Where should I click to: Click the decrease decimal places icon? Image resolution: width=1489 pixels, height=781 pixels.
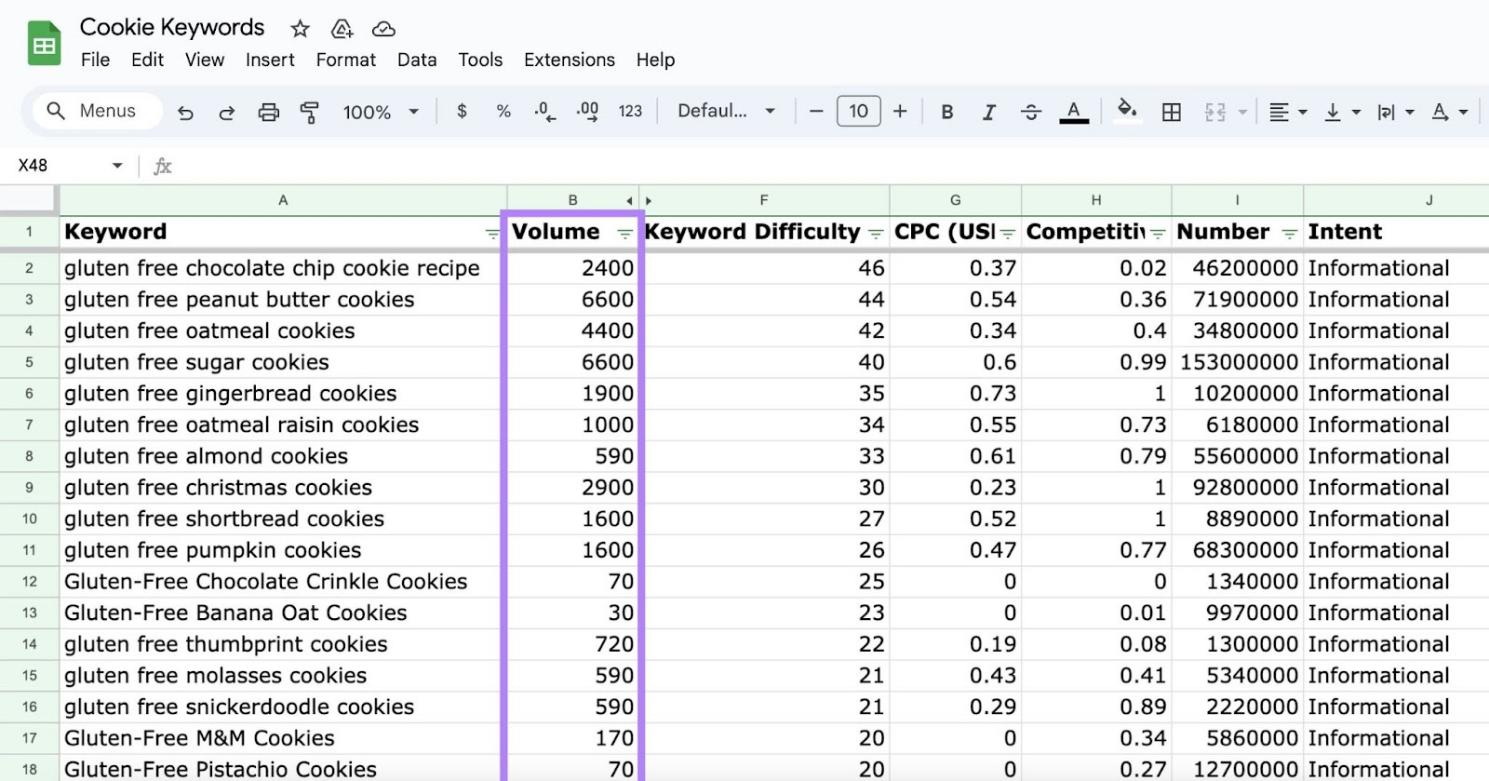click(x=544, y=112)
